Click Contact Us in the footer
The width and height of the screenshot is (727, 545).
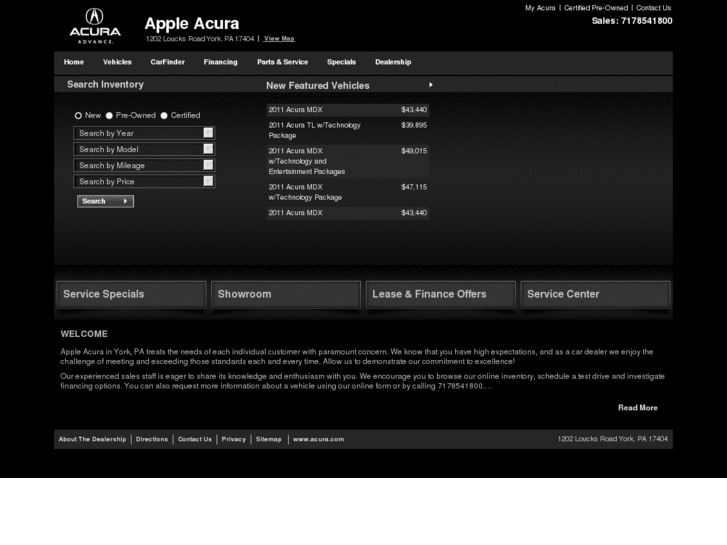[x=195, y=439]
